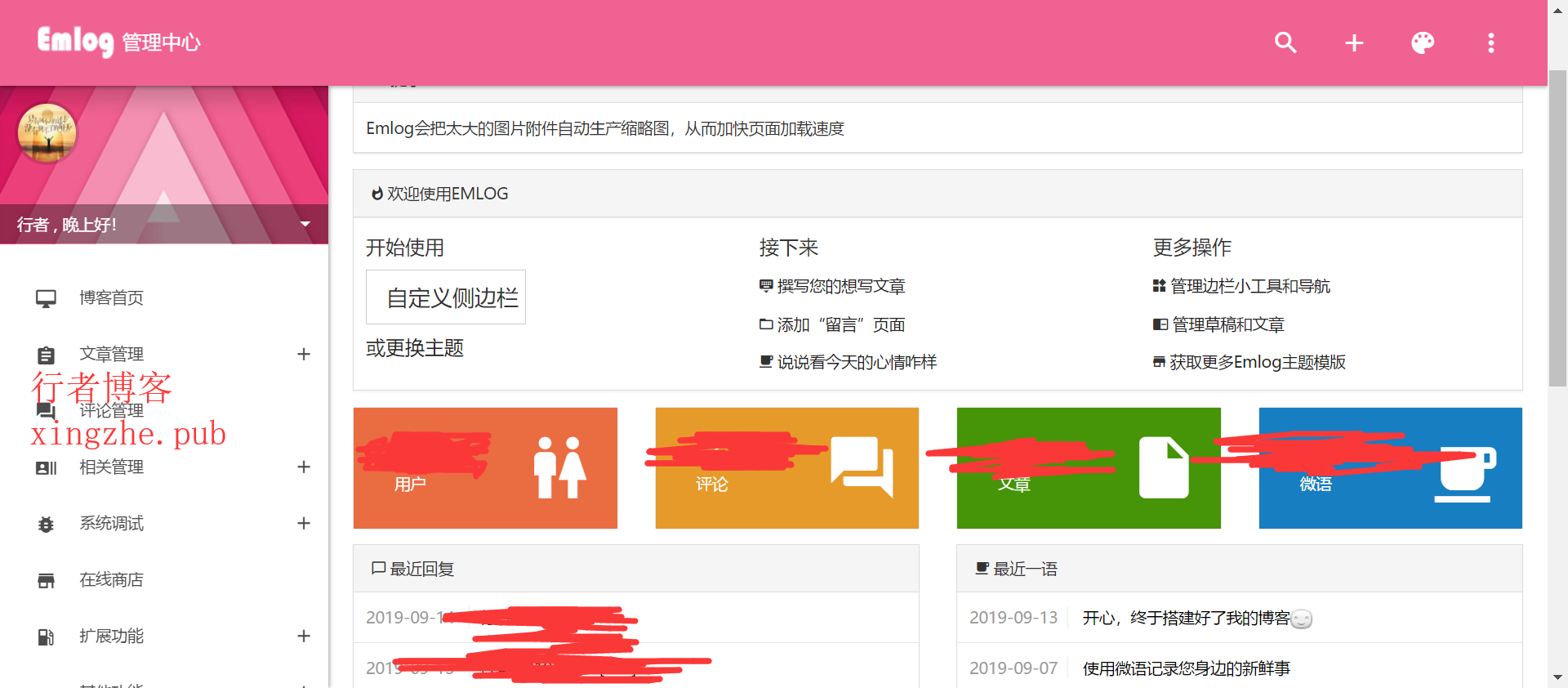The height and width of the screenshot is (688, 1568).
Task: Open the orange 用户 tile label
Action: 410,485
